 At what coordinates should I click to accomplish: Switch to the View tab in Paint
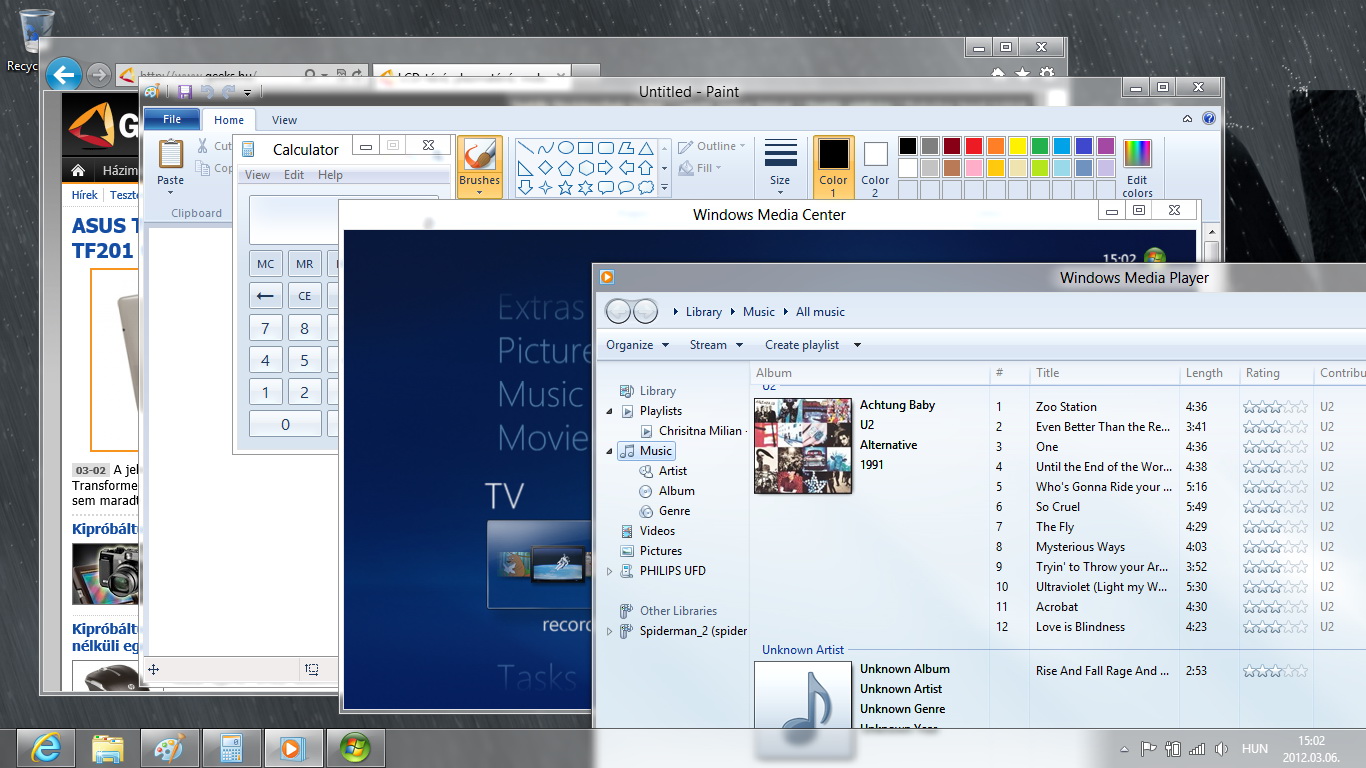[x=284, y=120]
